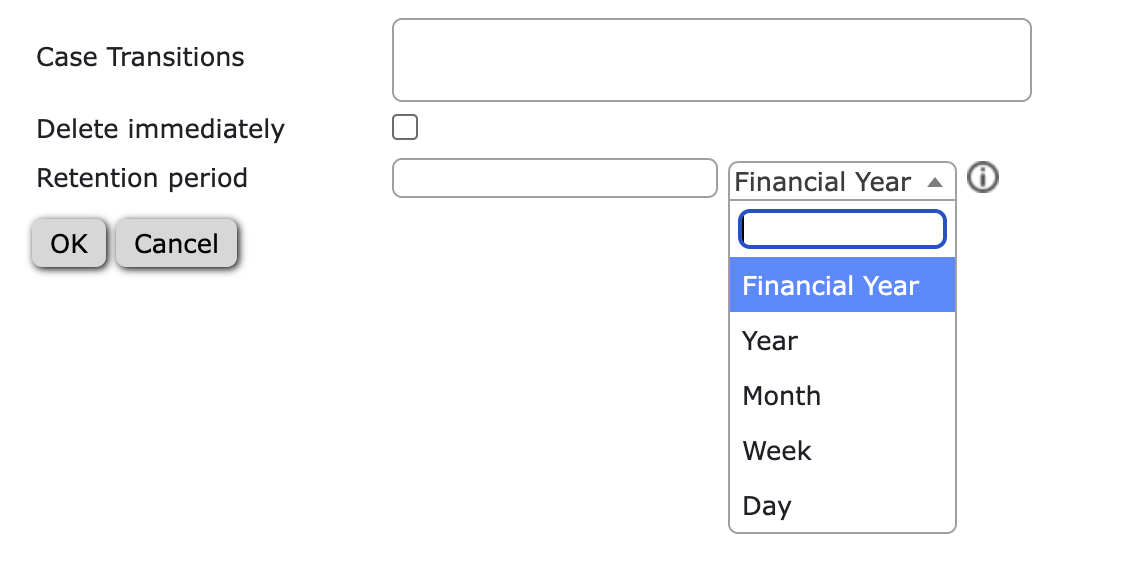Screen dimensions: 1140x562
Task: Focus the Retention period number field
Action: tap(555, 178)
